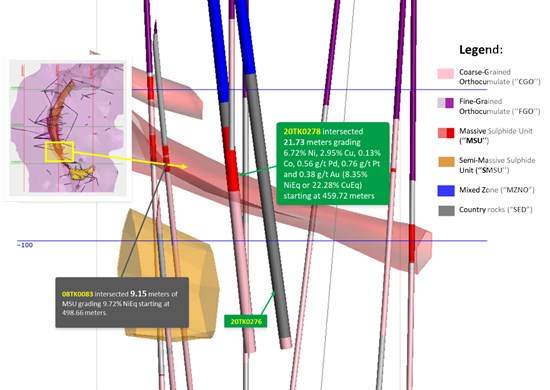Click the Country rocks (SED) legend text

point(496,210)
